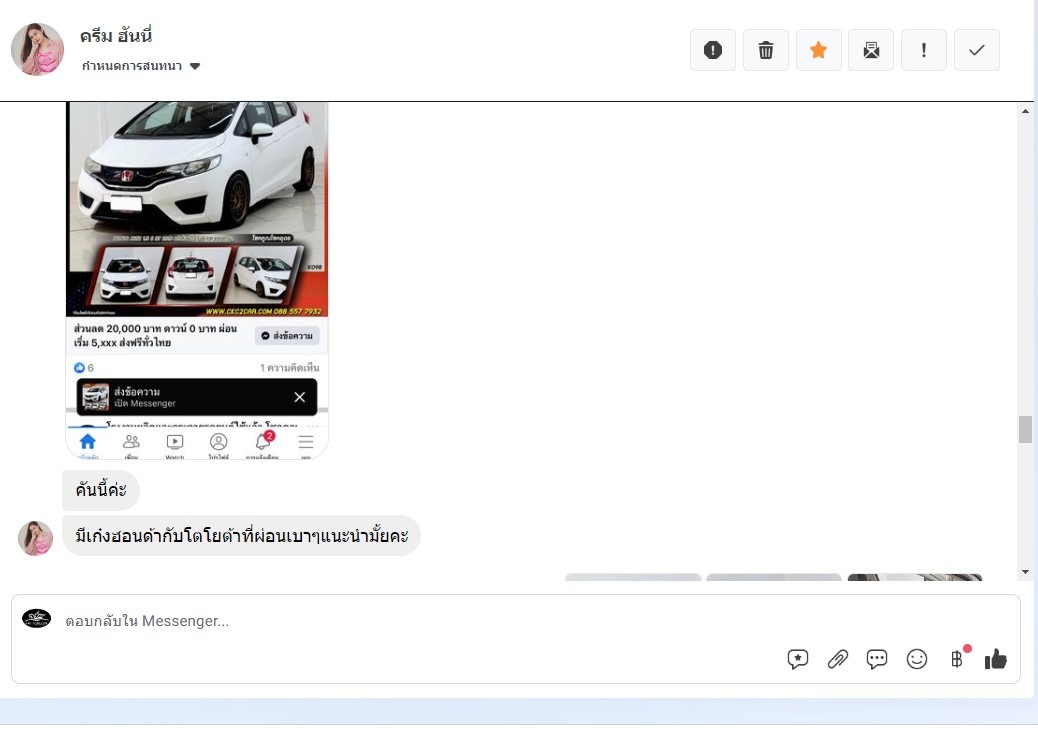Open the กำหนดการสนทนา dropdown

(132, 66)
